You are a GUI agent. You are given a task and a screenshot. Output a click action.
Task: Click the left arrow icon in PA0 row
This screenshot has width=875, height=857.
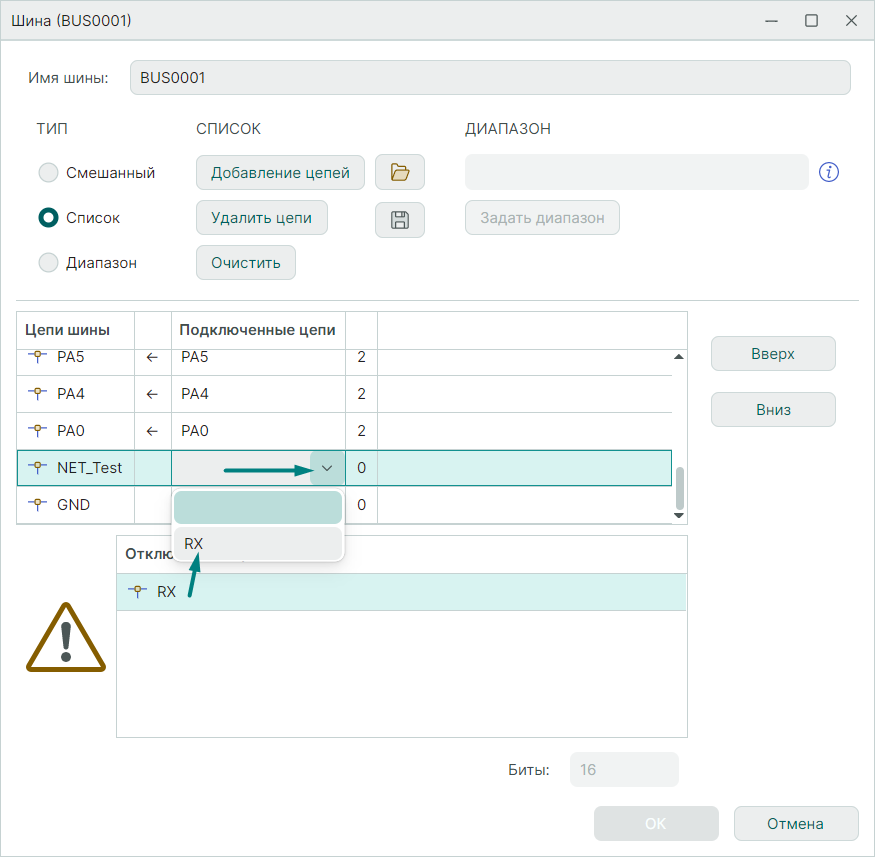pos(152,431)
